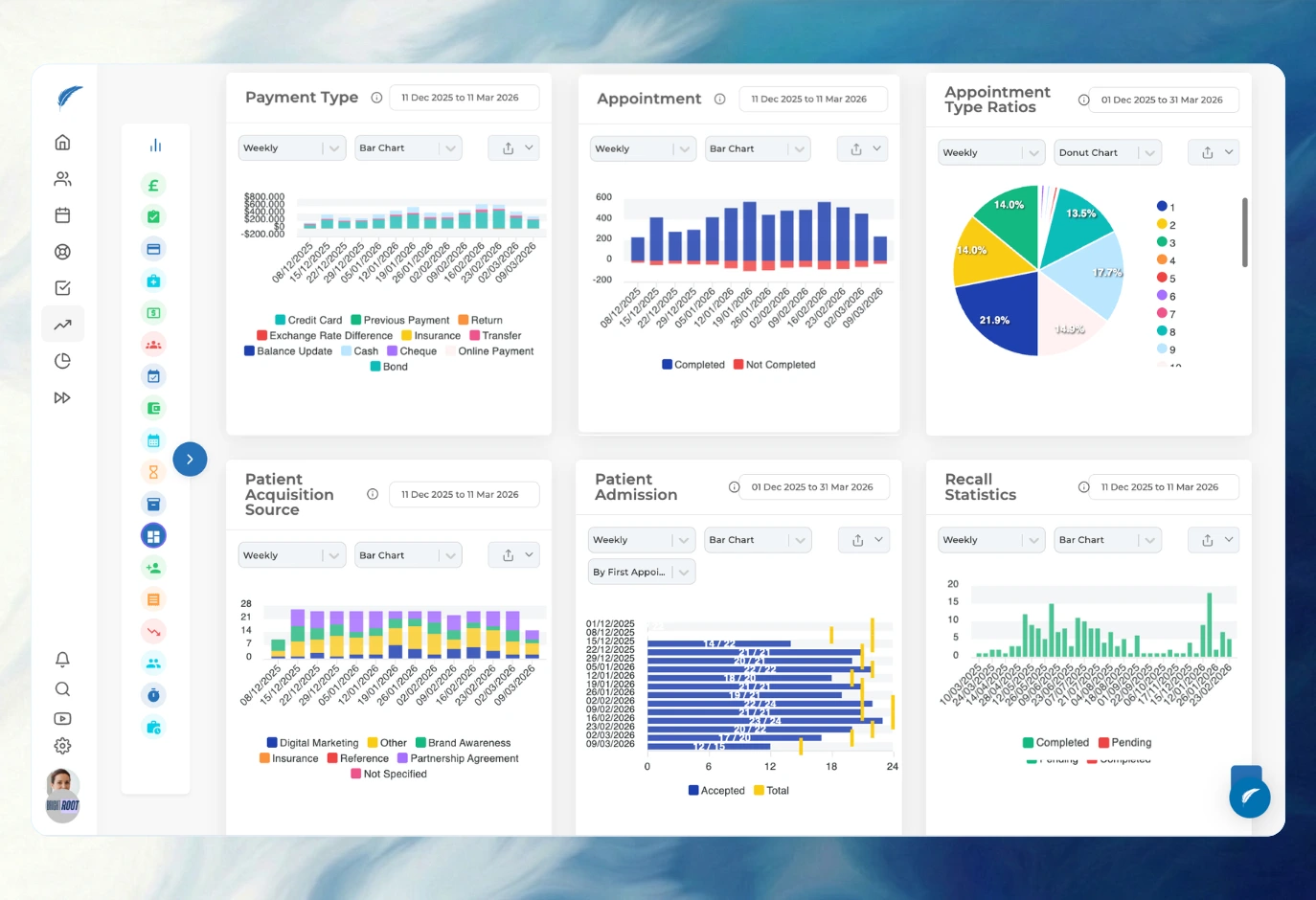Click the notifications bell icon
The image size is (1316, 900).
tap(62, 660)
